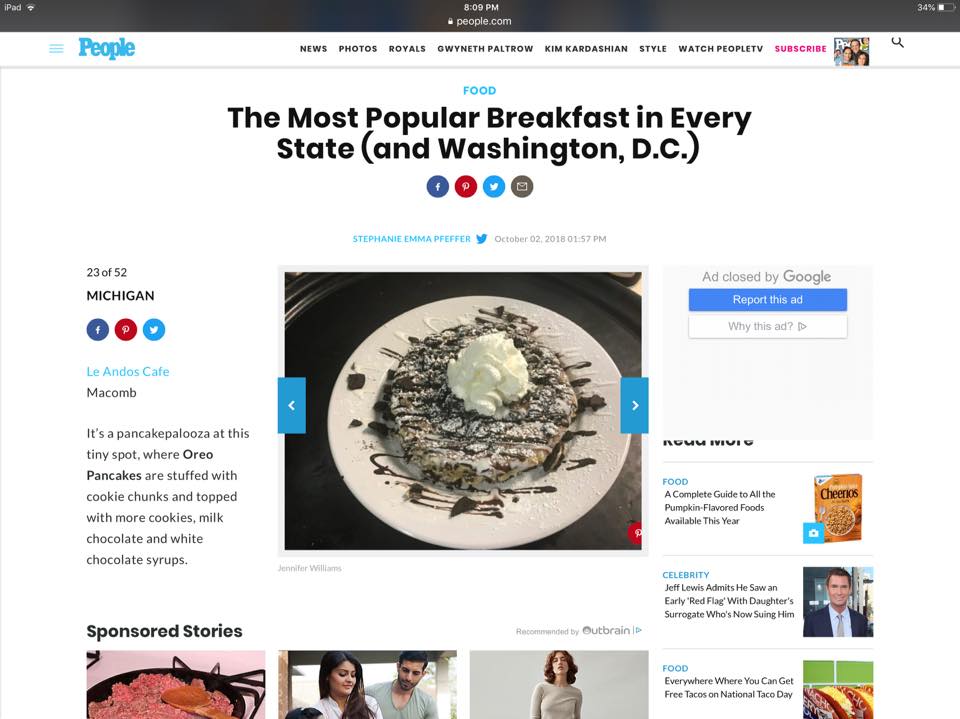Open Le Andos Cafe link

[128, 371]
